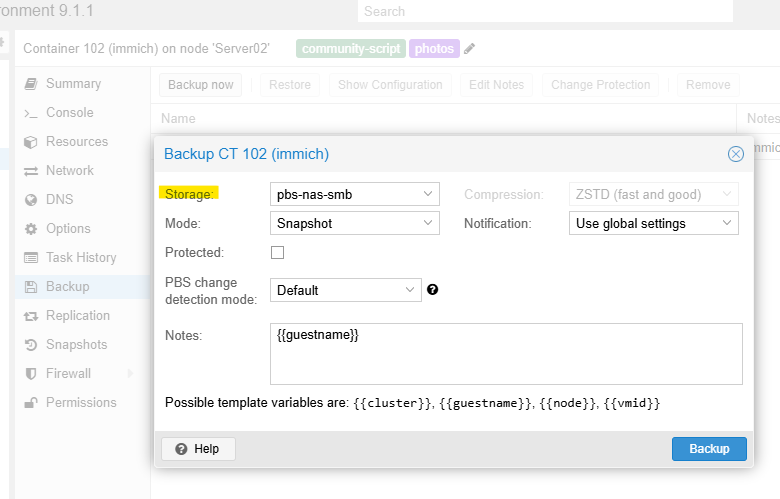Click the Help button in dialog

click(x=198, y=449)
